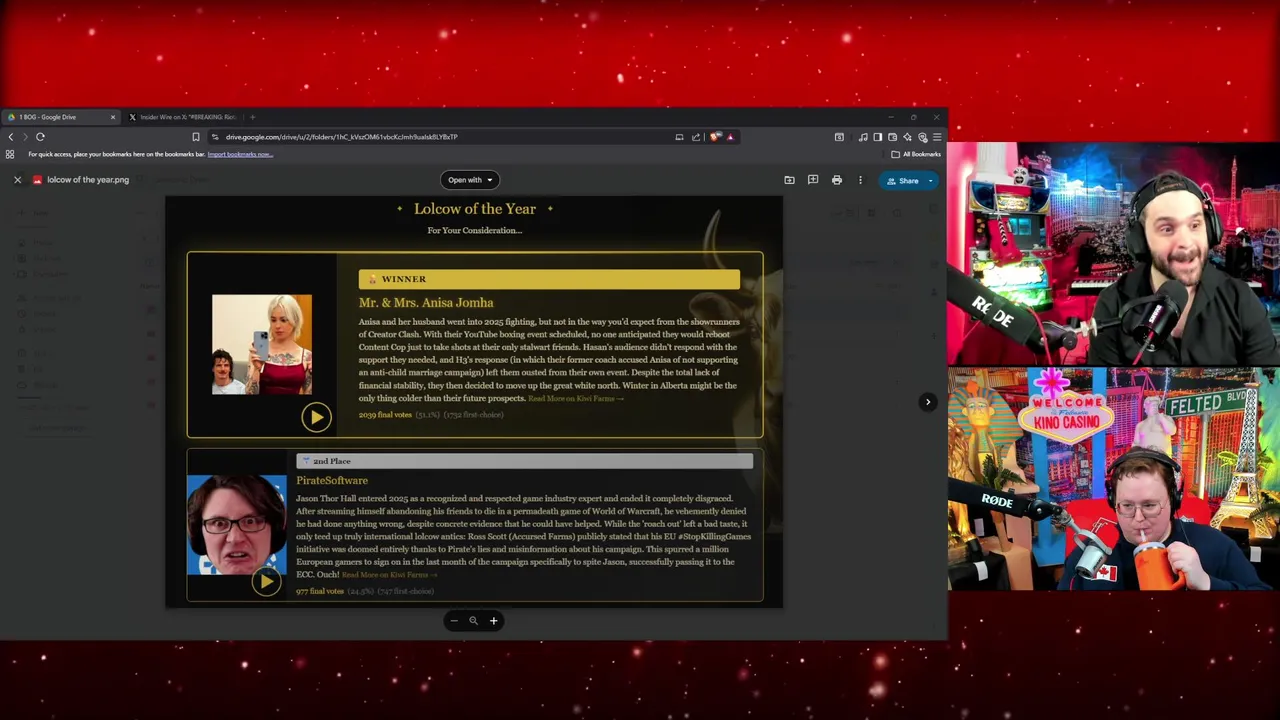Open PirateSoftware's Read More on Kiwi Farms link

tap(389, 575)
